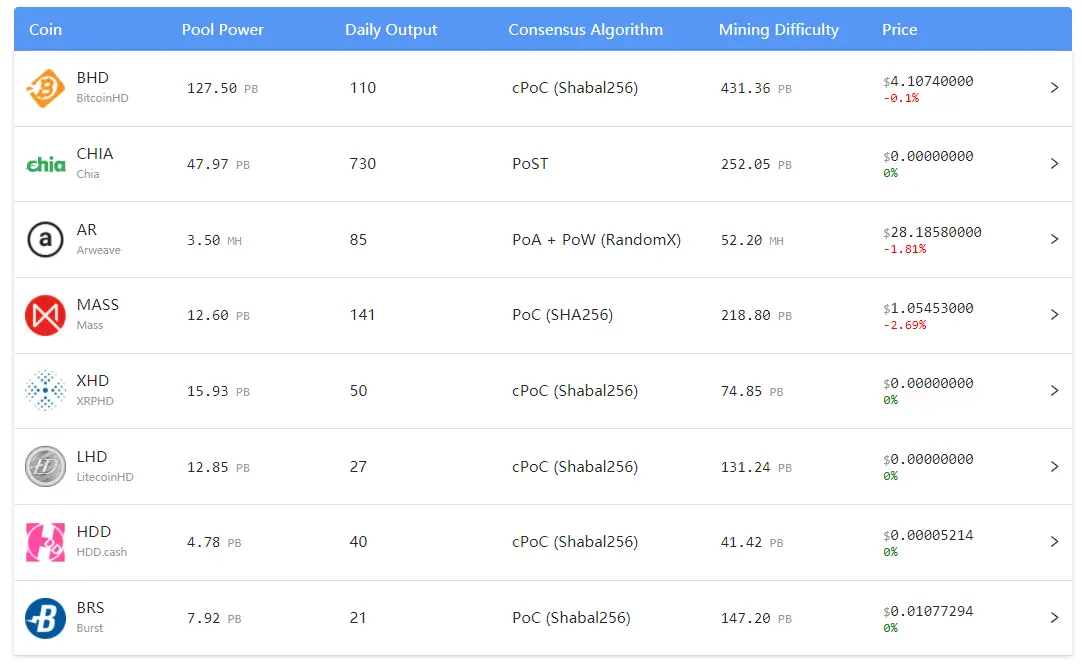Image resolution: width=1082 pixels, height=667 pixels.
Task: Click the PoST consensus algorithm cell
Action: click(530, 164)
